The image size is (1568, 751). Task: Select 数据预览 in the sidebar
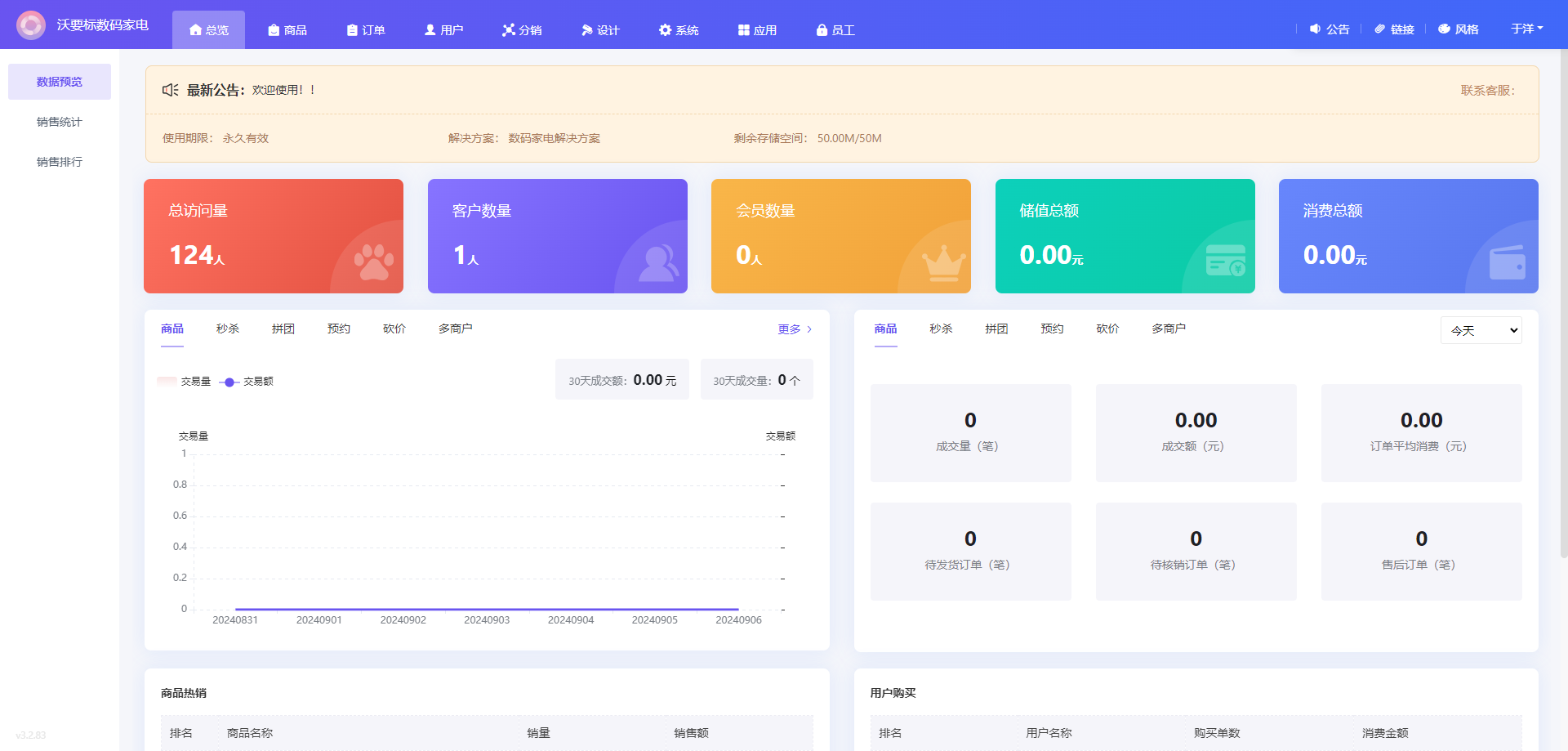tap(60, 82)
